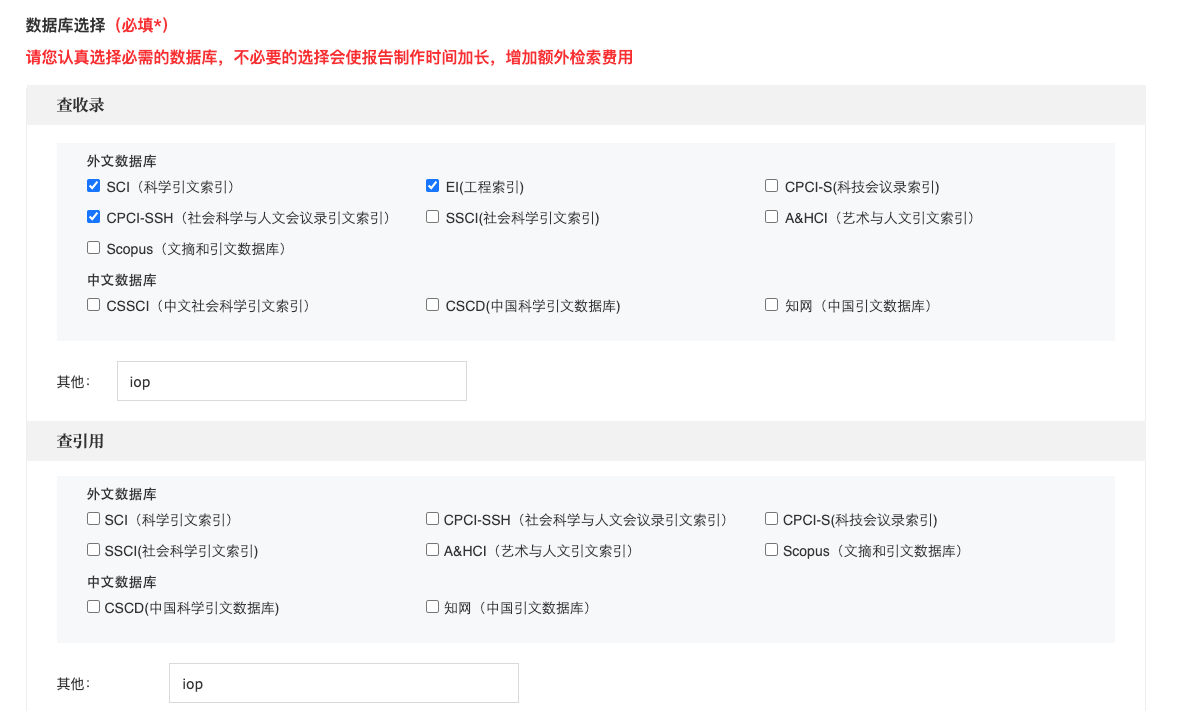Check Scopus under the 查引用 section
Viewport: 1178px width, 711px height.
(x=771, y=549)
